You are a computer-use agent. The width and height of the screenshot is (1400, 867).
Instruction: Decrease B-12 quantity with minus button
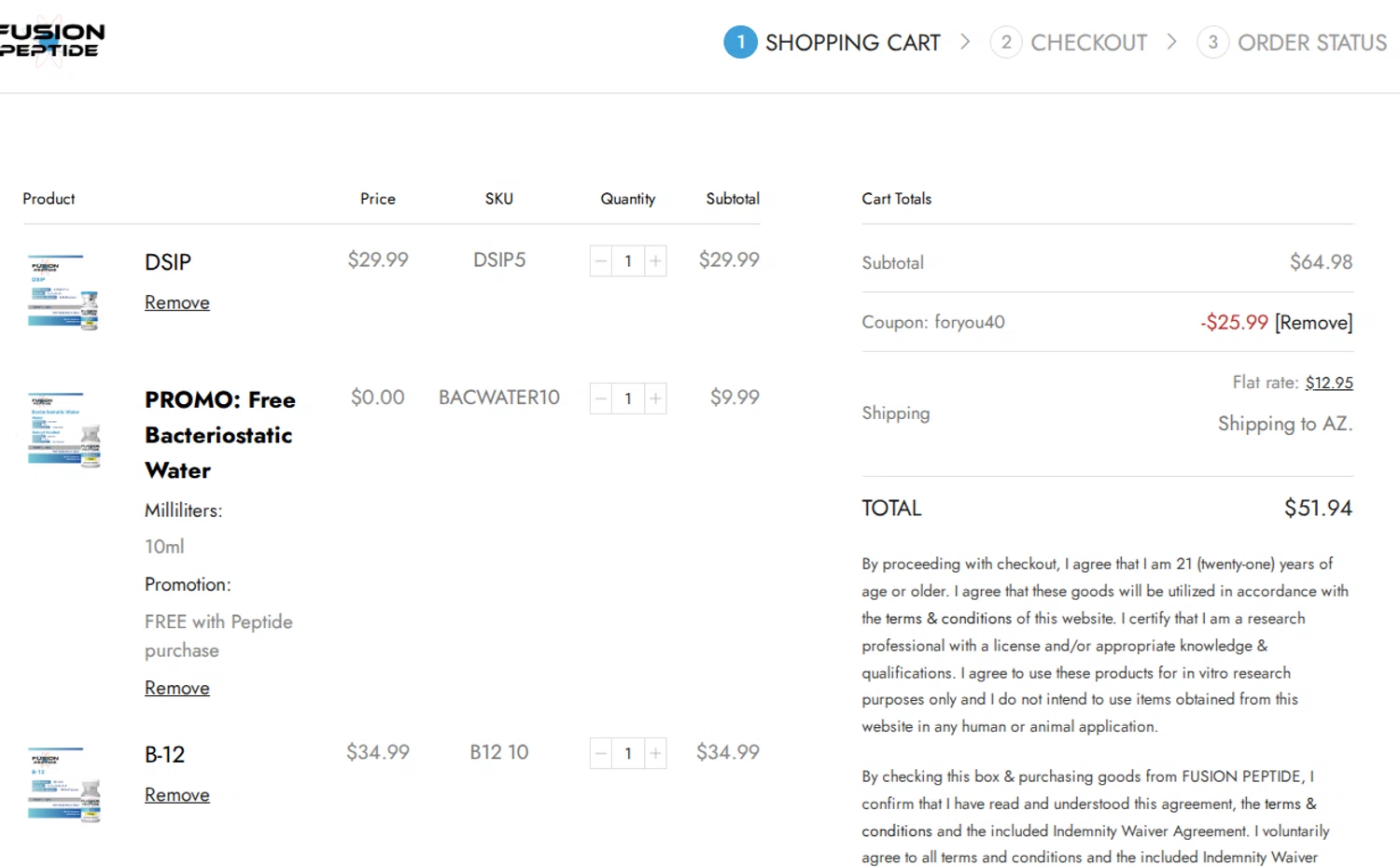pyautogui.click(x=601, y=753)
